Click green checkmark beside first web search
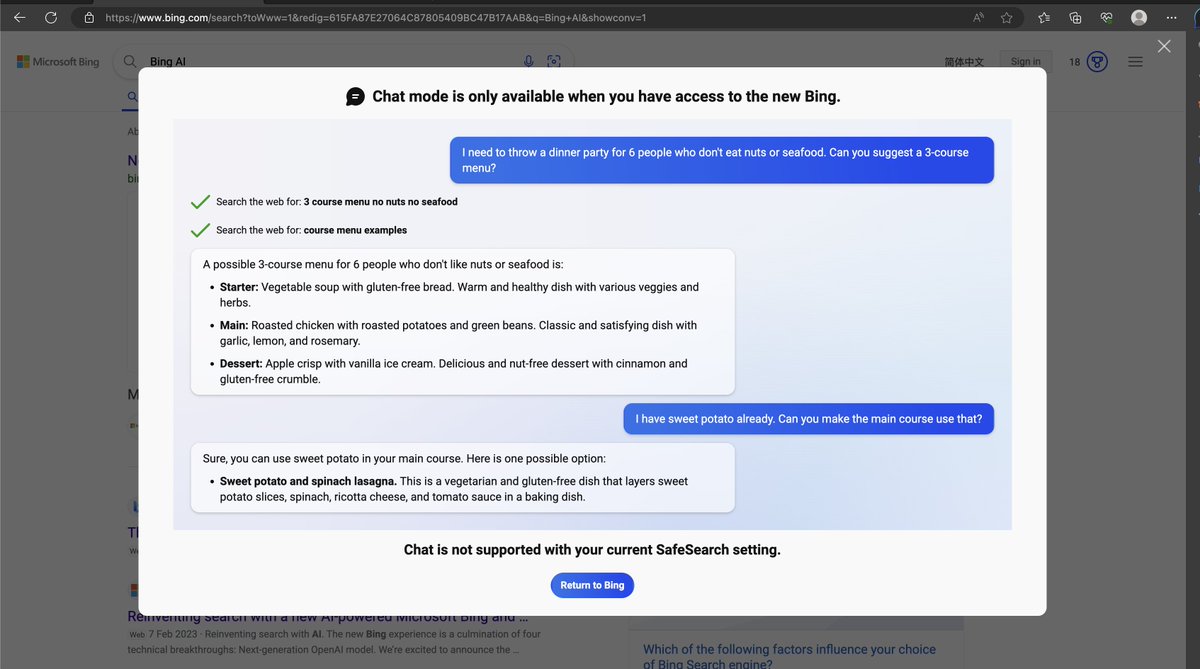Viewport: 1200px width, 669px height. pos(200,202)
